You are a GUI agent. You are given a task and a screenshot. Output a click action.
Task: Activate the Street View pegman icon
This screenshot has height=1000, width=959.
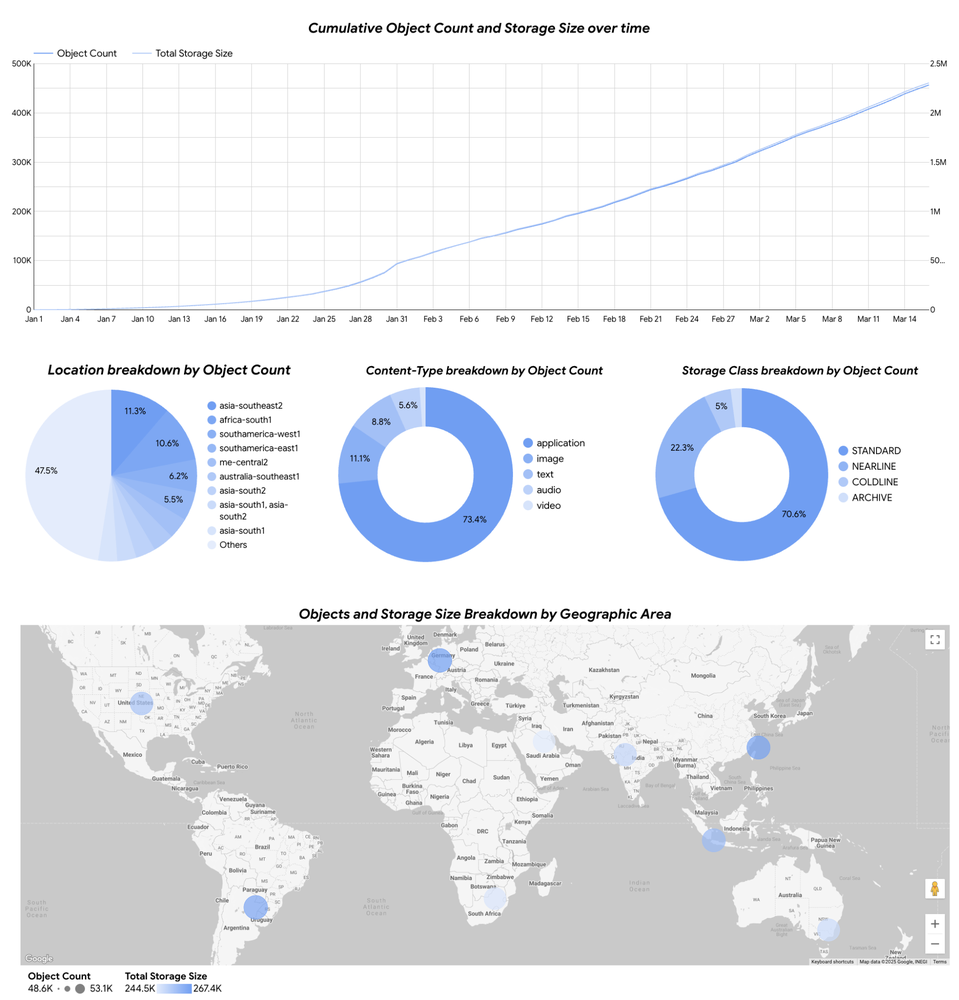(x=934, y=889)
